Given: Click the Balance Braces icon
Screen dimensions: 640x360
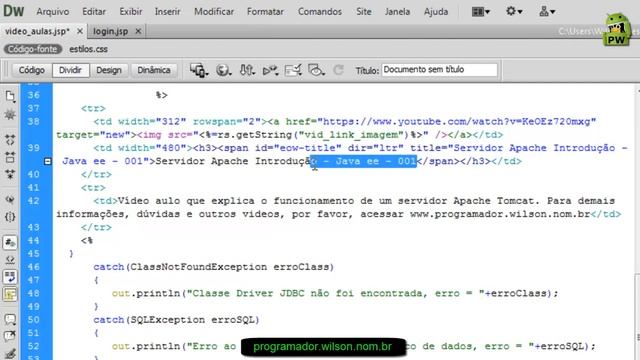Looking at the screenshot, I should pyautogui.click(x=10, y=217).
